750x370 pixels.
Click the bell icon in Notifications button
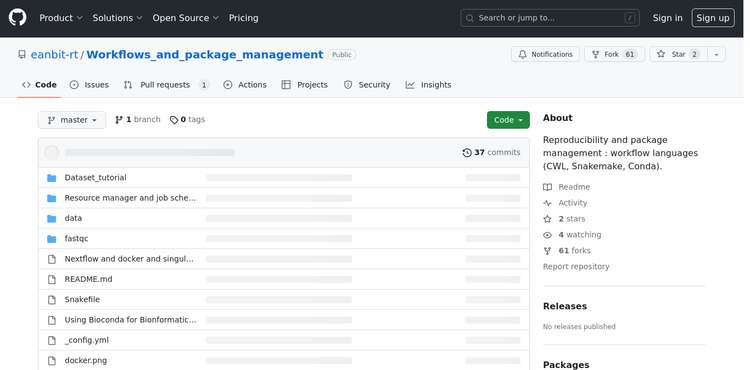click(x=523, y=54)
